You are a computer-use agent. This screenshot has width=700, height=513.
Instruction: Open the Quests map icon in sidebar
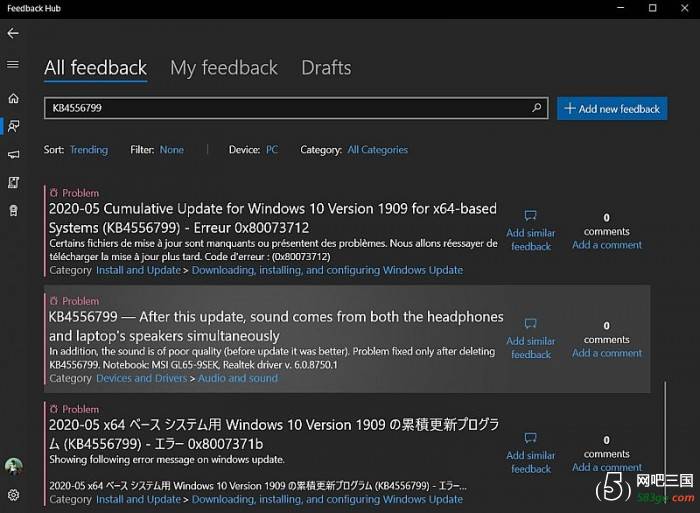coord(13,183)
